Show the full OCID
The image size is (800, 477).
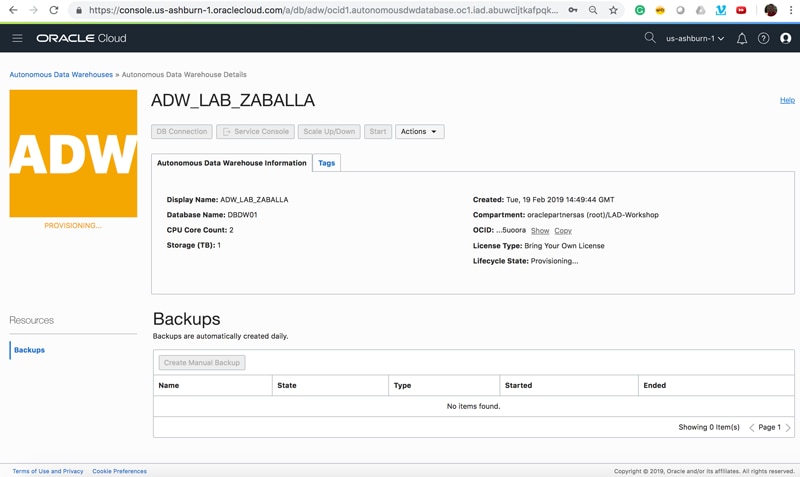point(540,231)
